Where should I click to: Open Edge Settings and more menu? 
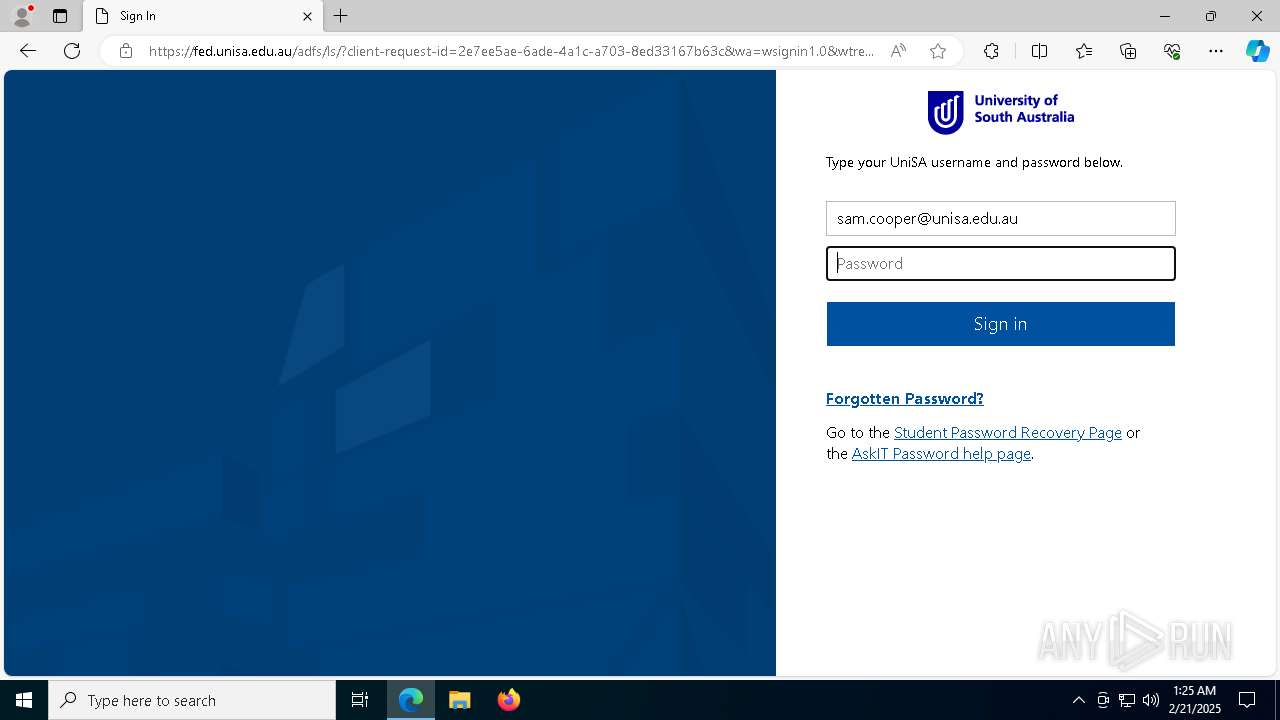pos(1216,51)
